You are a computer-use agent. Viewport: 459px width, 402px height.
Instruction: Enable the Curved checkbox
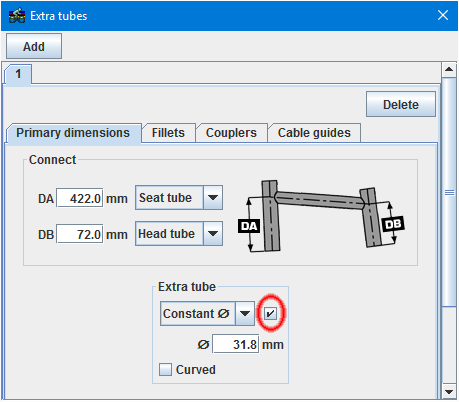tap(165, 370)
